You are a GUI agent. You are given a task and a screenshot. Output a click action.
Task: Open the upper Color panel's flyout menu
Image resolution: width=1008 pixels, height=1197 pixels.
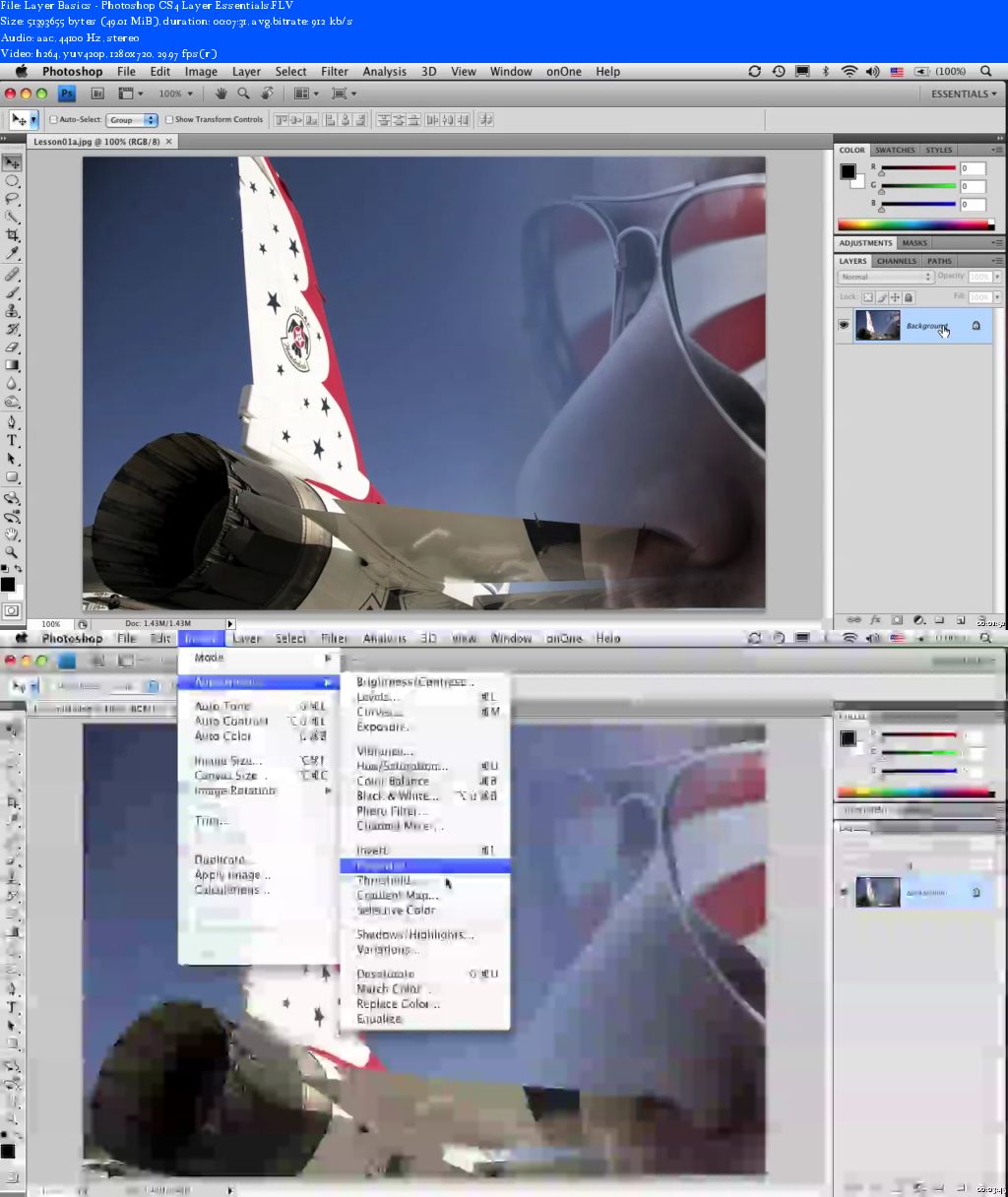[x=996, y=151]
